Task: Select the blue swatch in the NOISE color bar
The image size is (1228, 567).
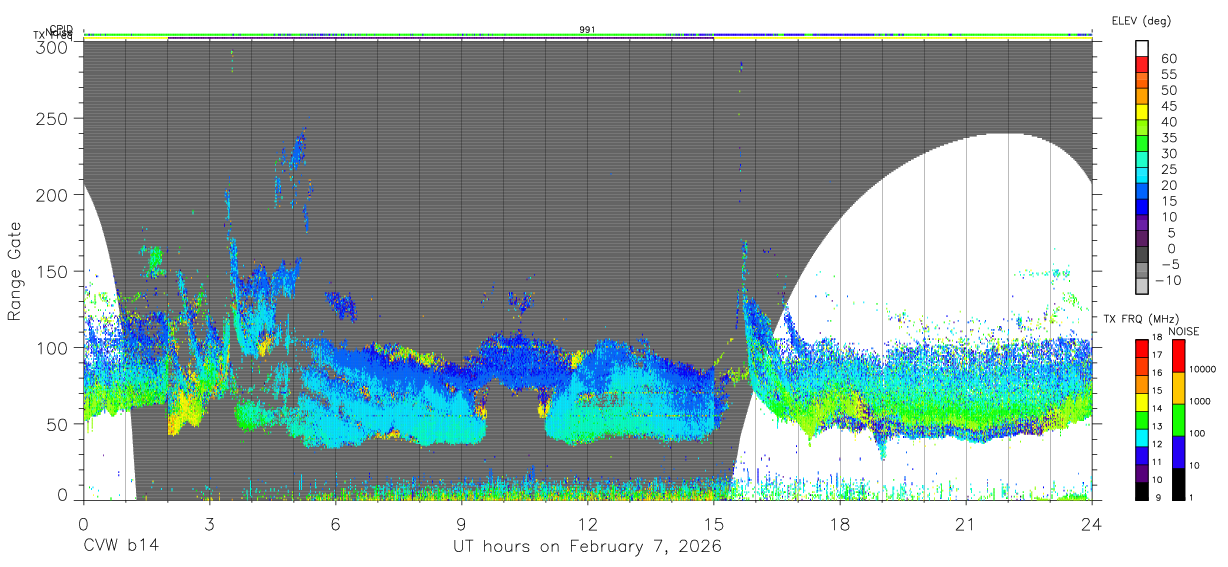Action: click(1179, 452)
